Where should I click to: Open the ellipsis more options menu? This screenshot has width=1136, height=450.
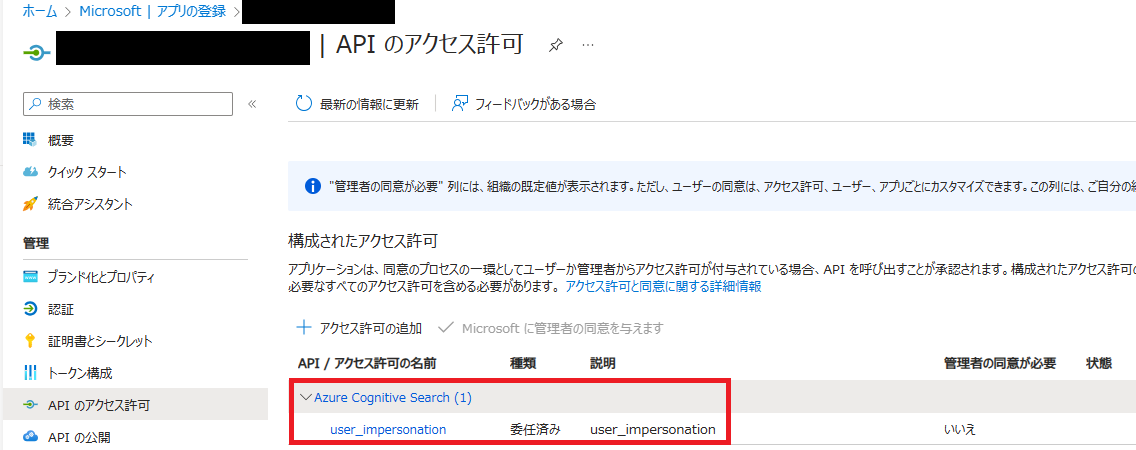588,45
